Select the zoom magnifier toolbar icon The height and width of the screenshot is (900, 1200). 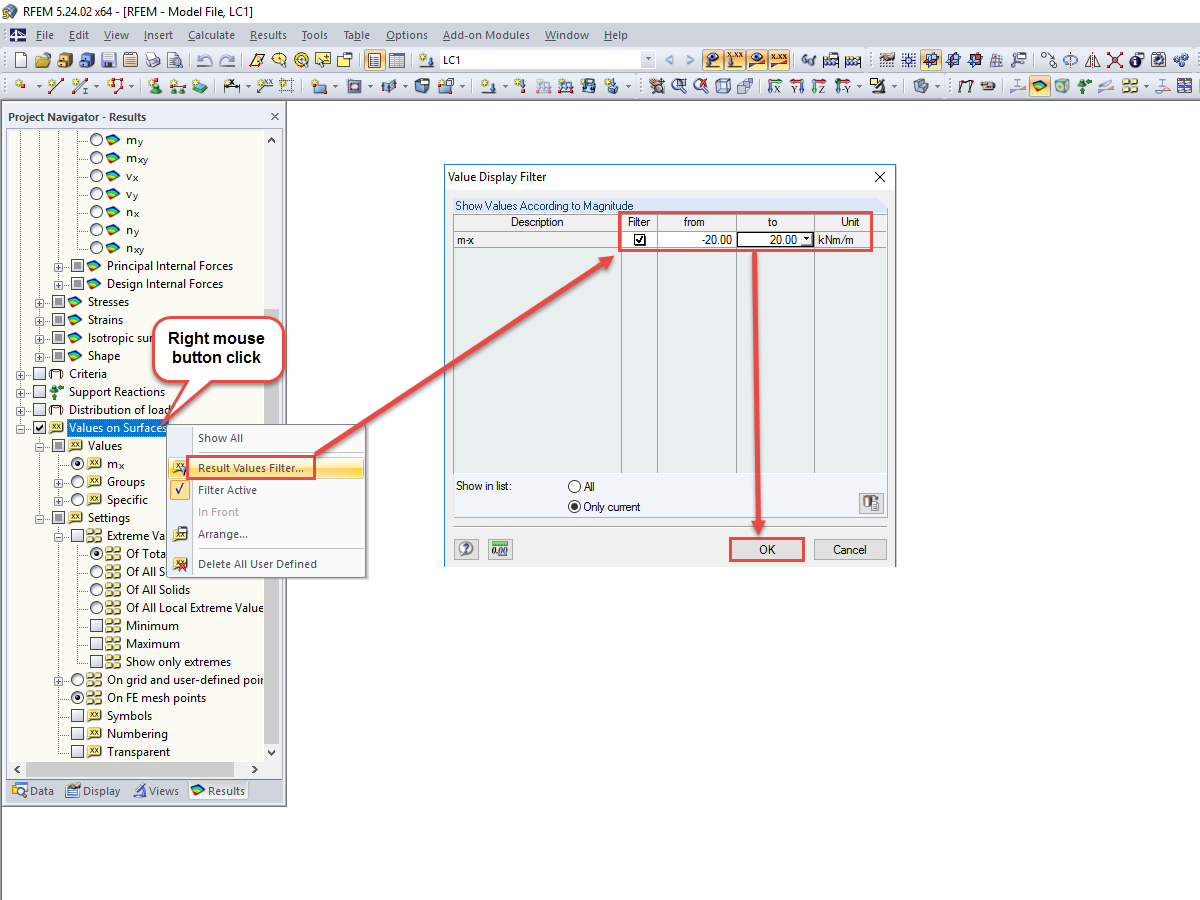(678, 89)
